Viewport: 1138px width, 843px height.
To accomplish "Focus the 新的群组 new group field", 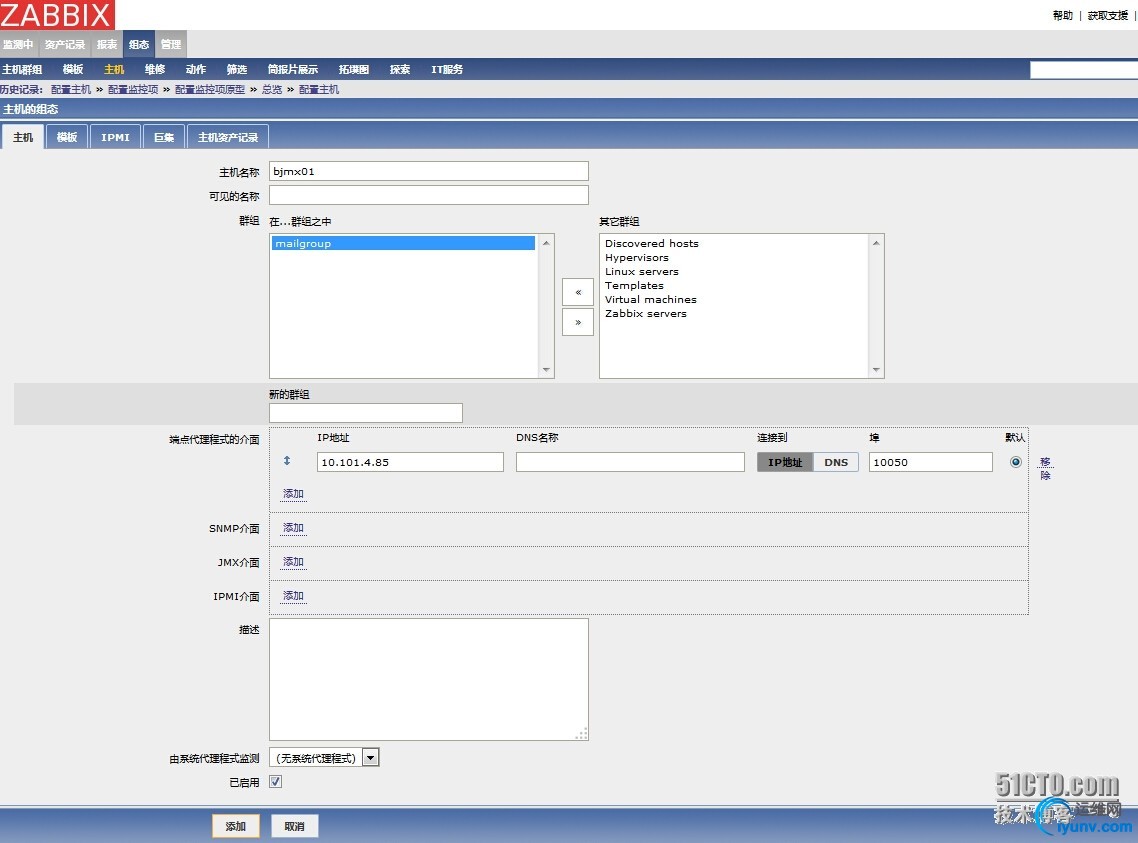I will coord(366,413).
